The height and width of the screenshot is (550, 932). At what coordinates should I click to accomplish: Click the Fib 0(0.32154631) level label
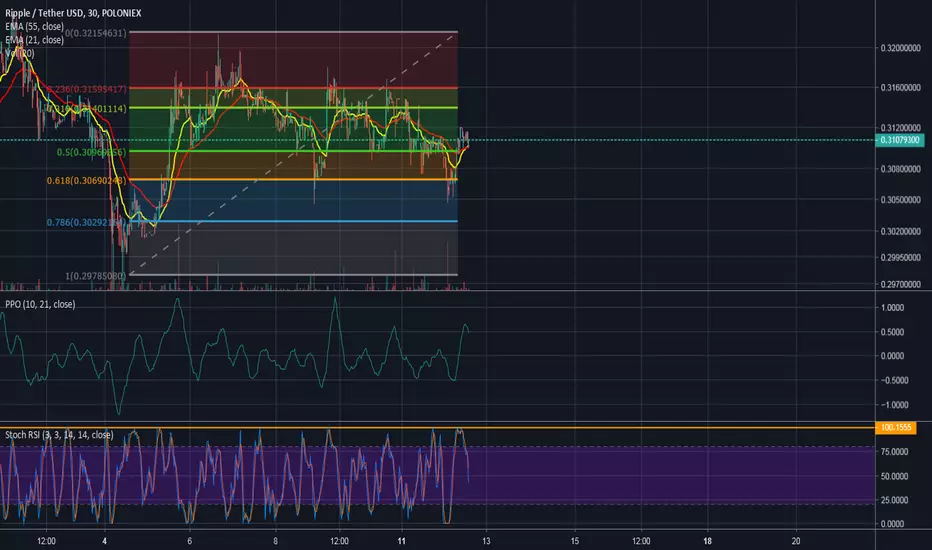pos(96,33)
